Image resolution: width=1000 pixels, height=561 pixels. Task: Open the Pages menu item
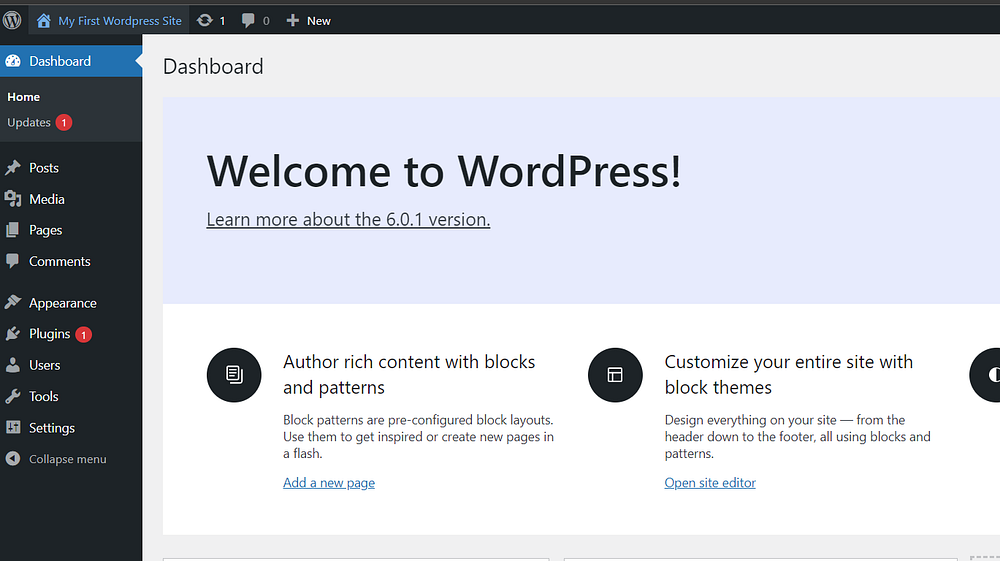tap(46, 230)
